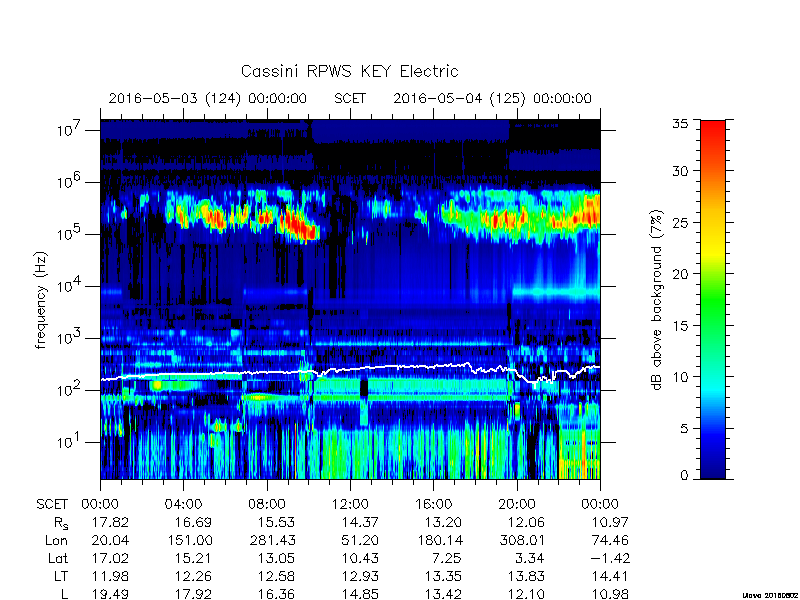This screenshot has width=800, height=600.
Task: Click the 12:00 time tick label
Action: (x=350, y=504)
